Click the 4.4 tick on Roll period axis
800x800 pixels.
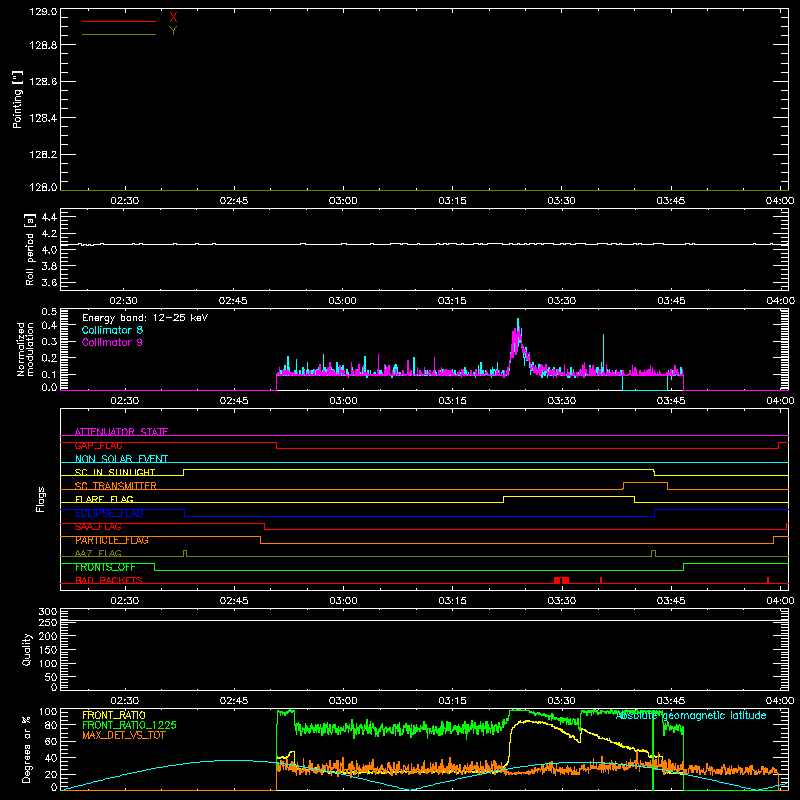[x=49, y=217]
